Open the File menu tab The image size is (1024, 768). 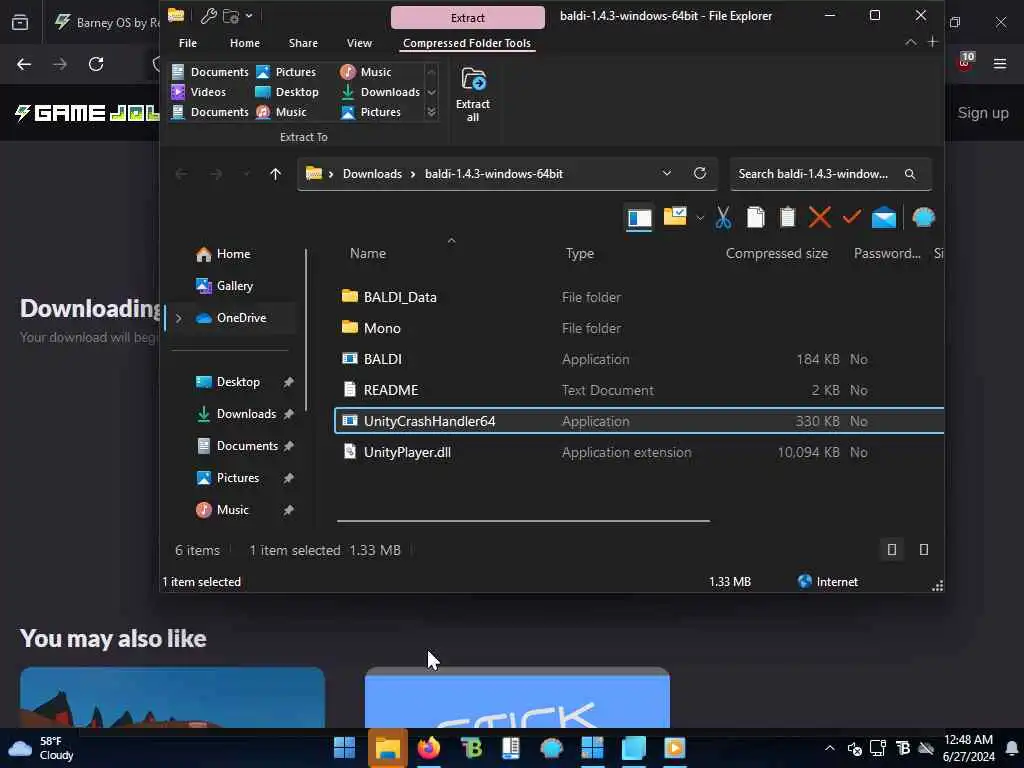pos(187,43)
